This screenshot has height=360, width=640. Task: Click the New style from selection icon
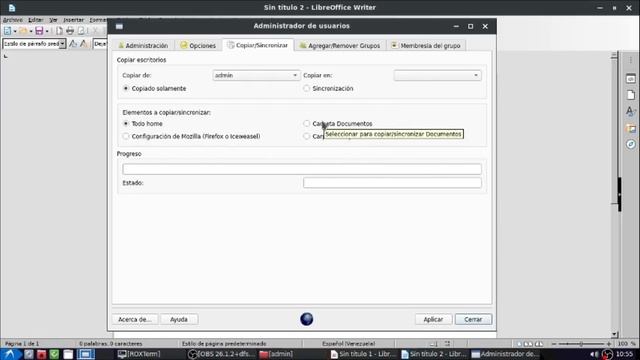[x=84, y=44]
